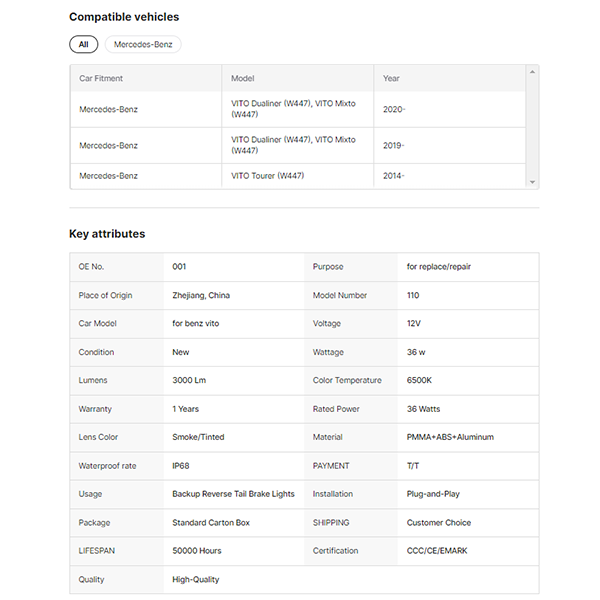Click the Key attributes heading

point(107,234)
